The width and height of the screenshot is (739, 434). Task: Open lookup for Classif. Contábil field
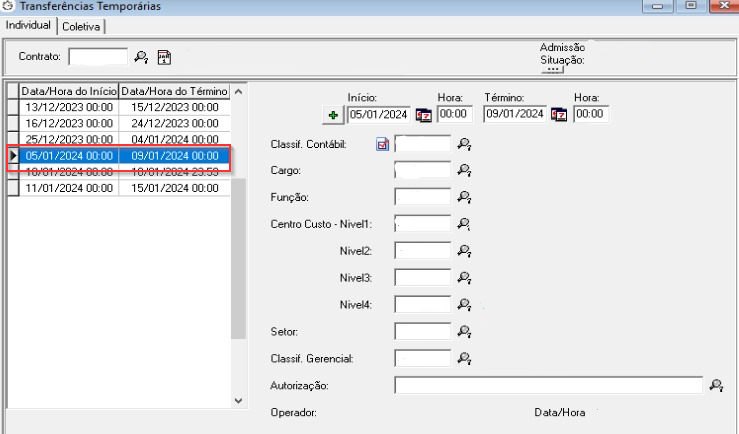pyautogui.click(x=463, y=145)
